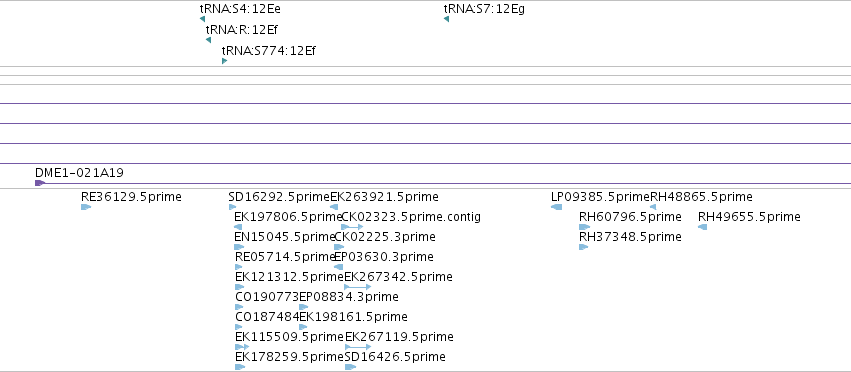Click the SD16292.5prime EST arrow
Viewport: 851px width, 372px height.
232,207
